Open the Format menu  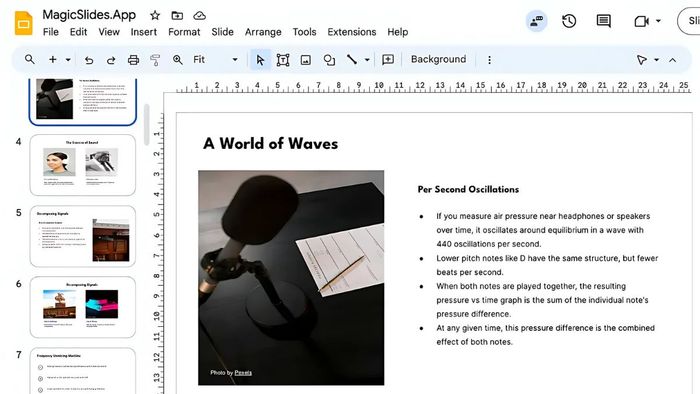tap(184, 32)
